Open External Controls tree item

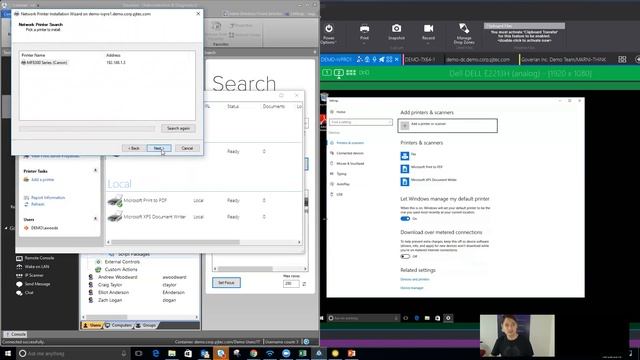click(x=122, y=262)
